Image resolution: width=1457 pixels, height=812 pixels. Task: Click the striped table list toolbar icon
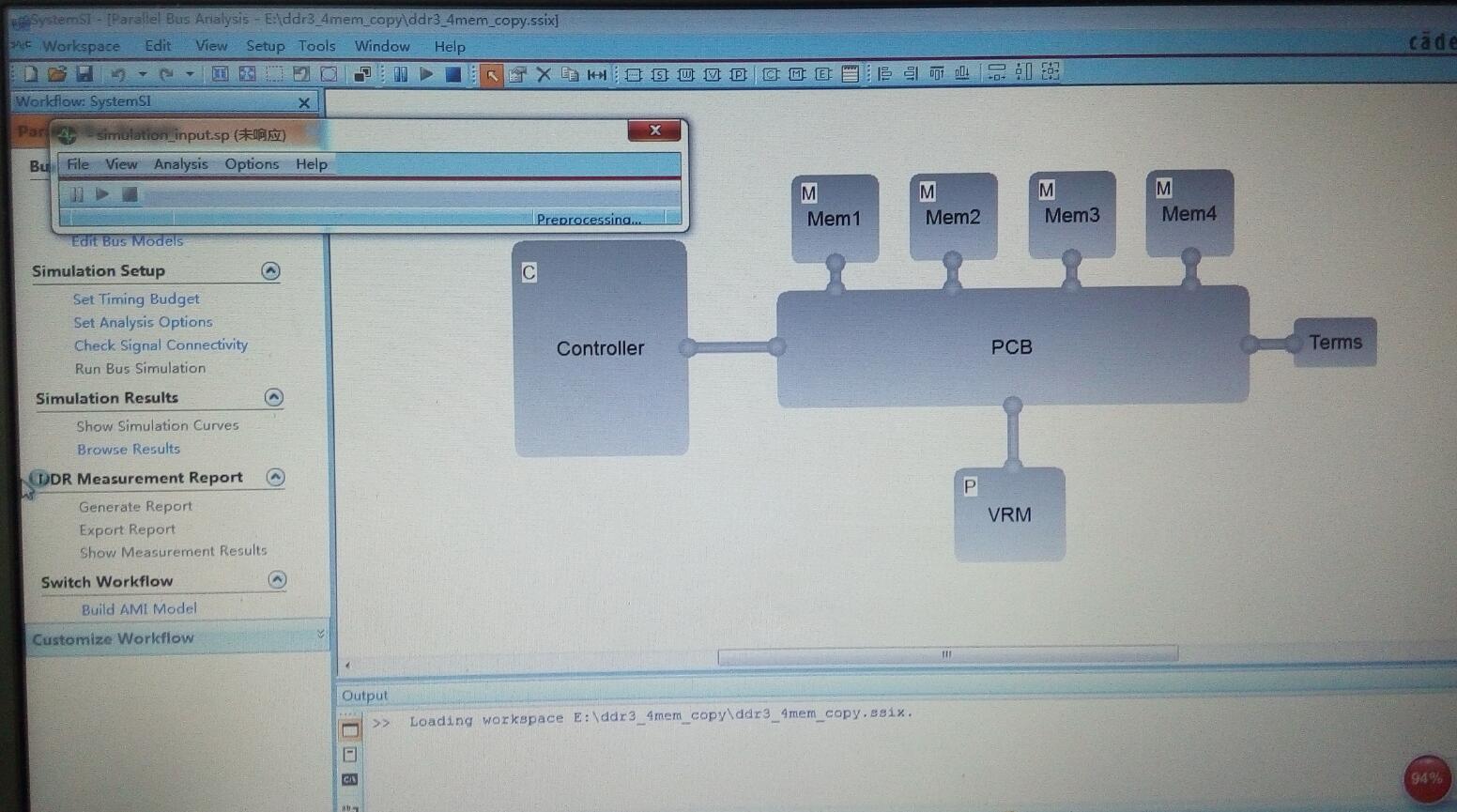click(x=851, y=74)
